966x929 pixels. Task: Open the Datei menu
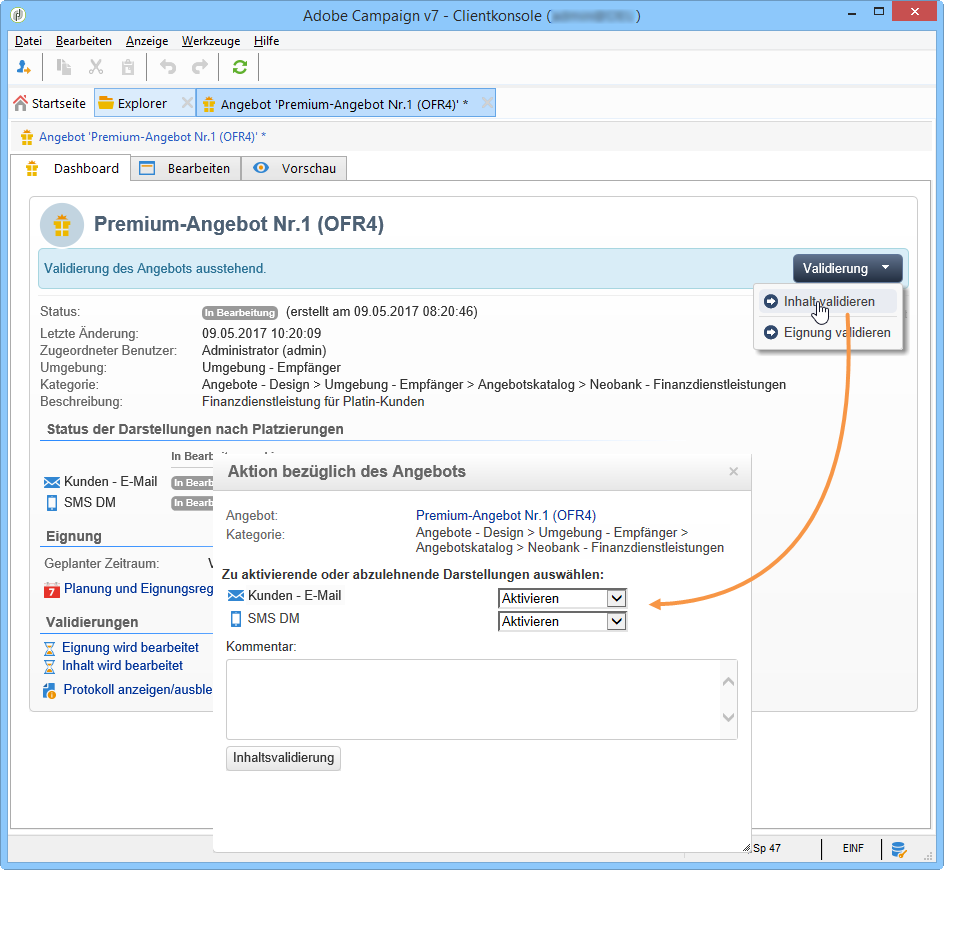pos(28,41)
